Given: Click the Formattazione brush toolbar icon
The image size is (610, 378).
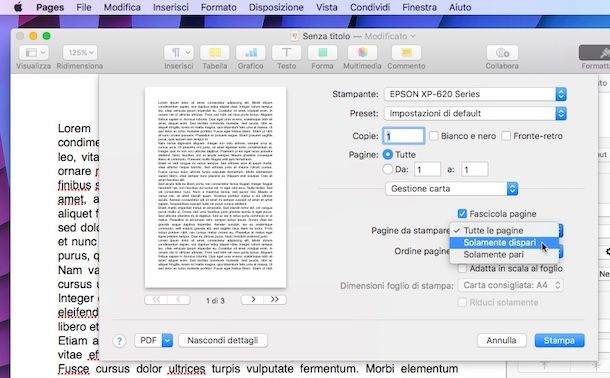Looking at the screenshot, I should 595,52.
